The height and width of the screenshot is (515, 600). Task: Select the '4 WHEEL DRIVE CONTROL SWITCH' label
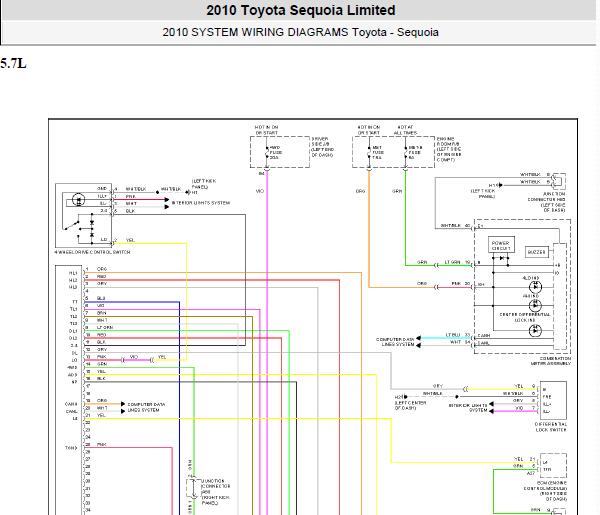[x=92, y=252]
